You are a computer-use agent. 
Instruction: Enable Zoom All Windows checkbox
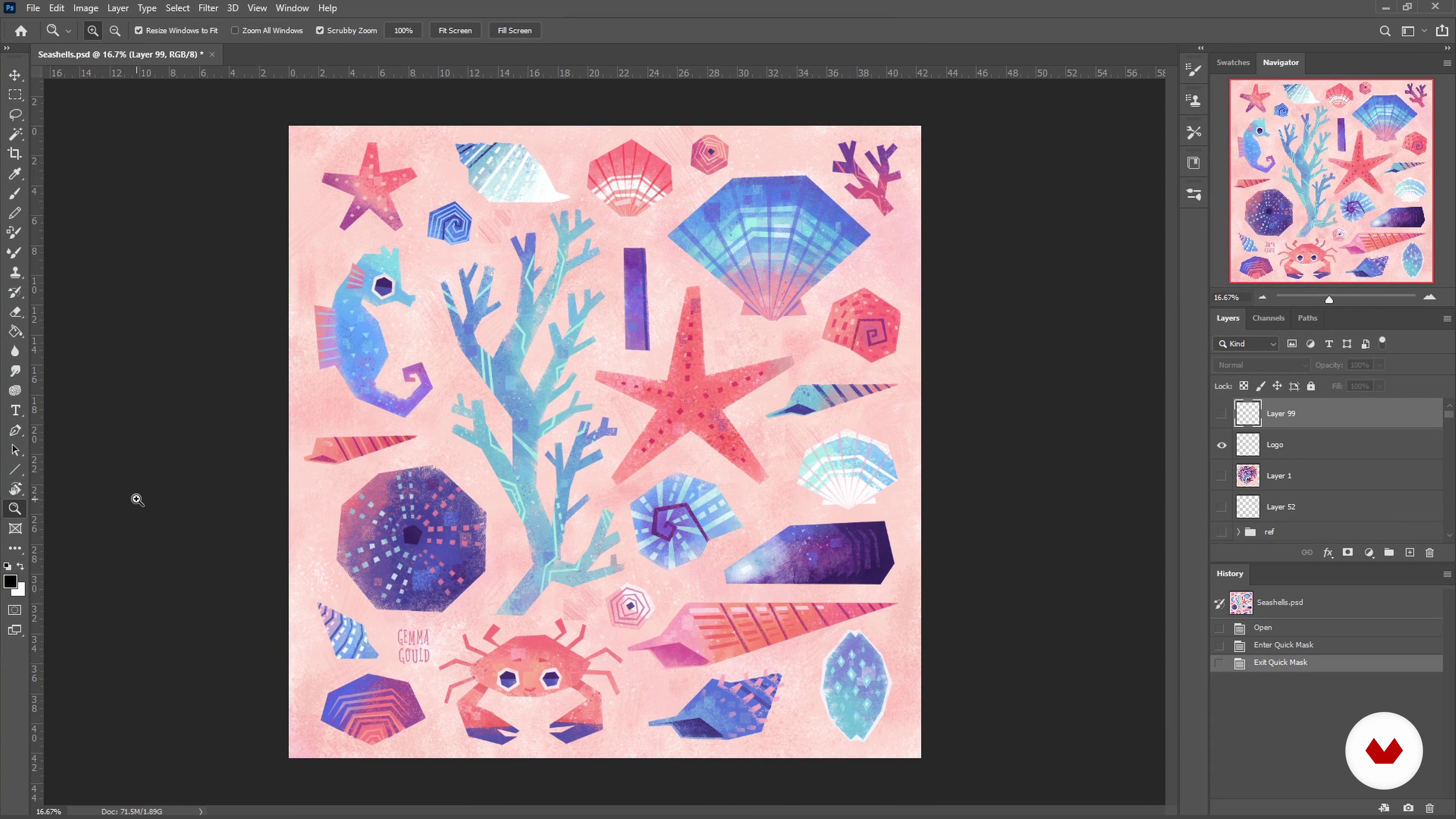click(x=235, y=30)
